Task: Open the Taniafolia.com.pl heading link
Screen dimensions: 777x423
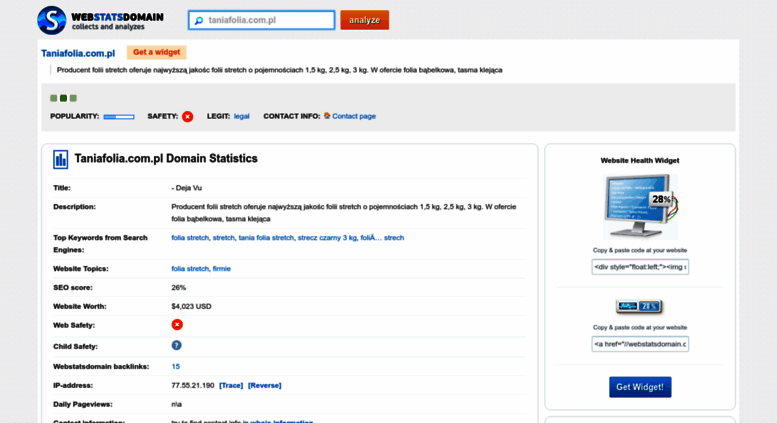Action: [x=78, y=53]
